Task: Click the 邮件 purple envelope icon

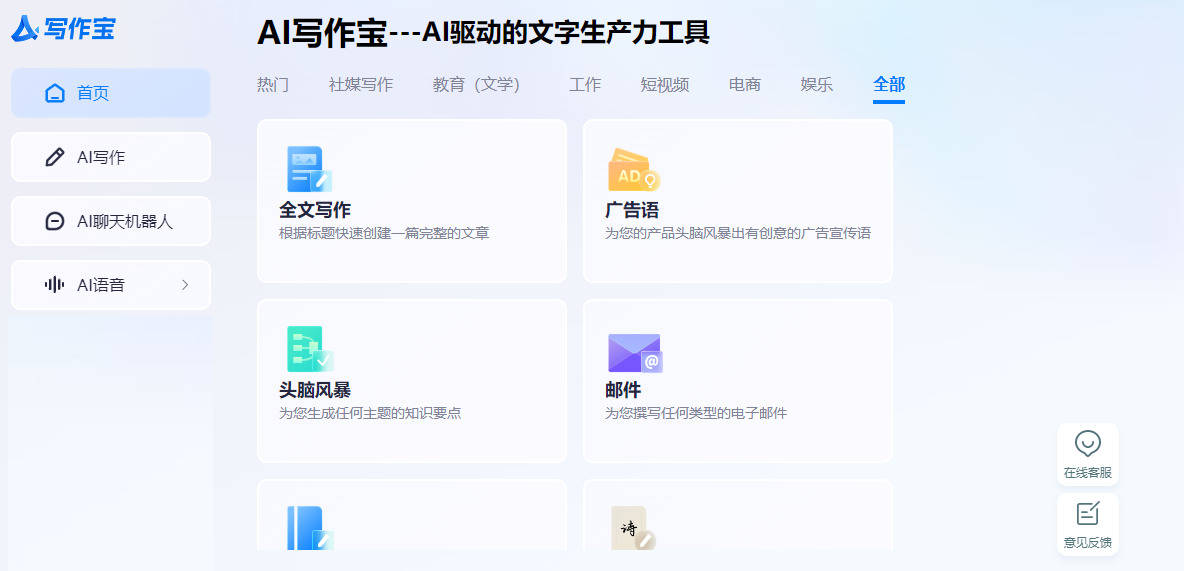Action: tap(634, 352)
